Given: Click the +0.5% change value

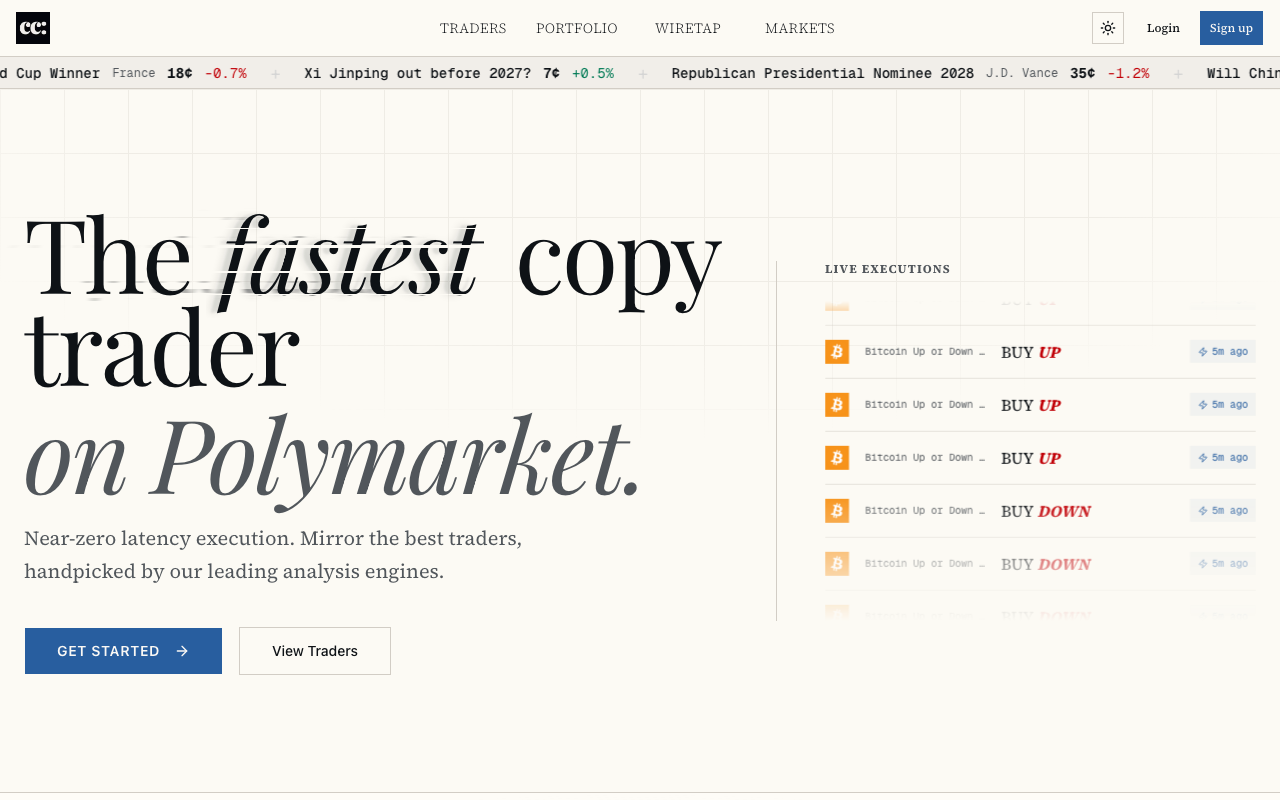Looking at the screenshot, I should [593, 73].
